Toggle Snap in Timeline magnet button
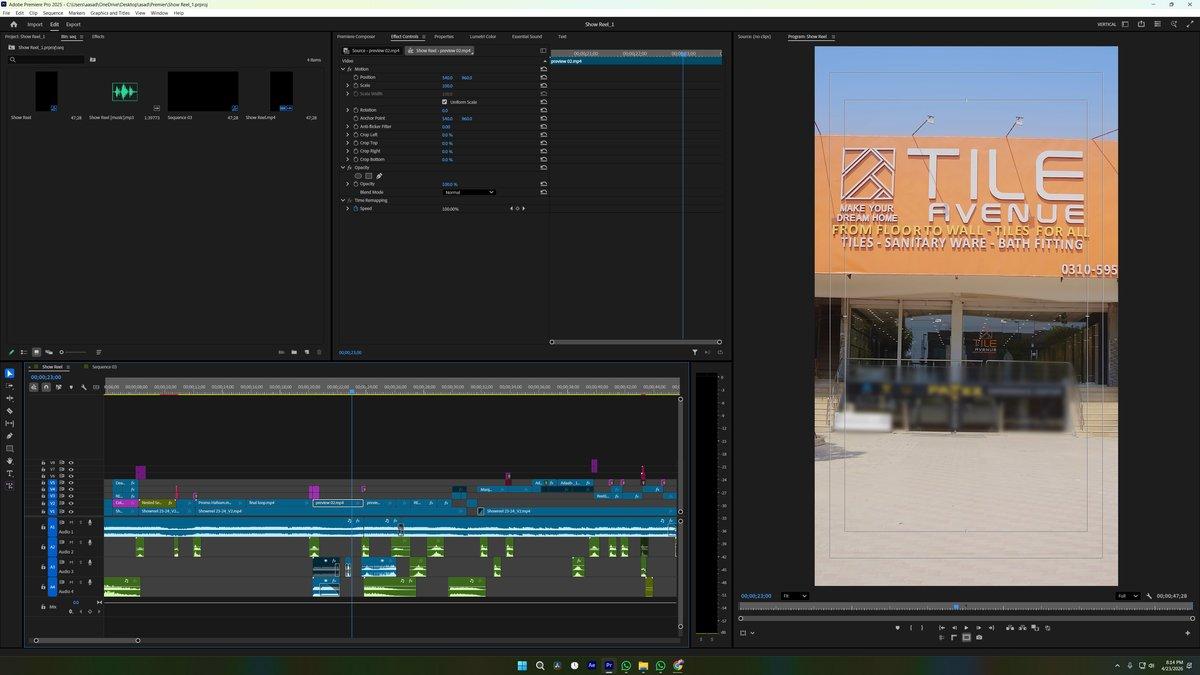 point(46,387)
